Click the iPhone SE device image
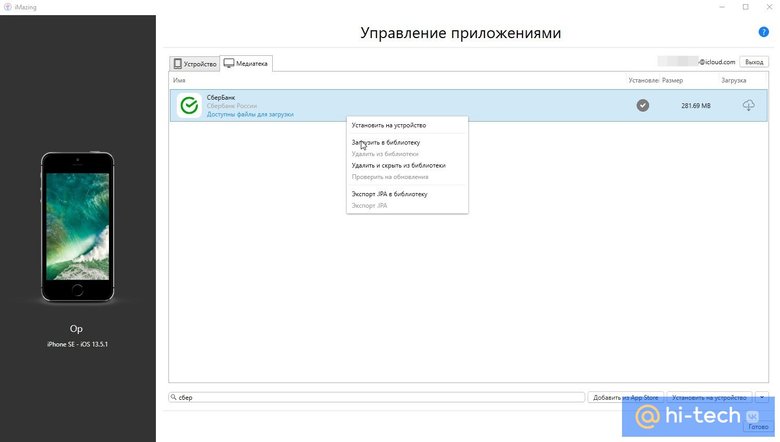This screenshot has height=442, width=780. coord(77,227)
